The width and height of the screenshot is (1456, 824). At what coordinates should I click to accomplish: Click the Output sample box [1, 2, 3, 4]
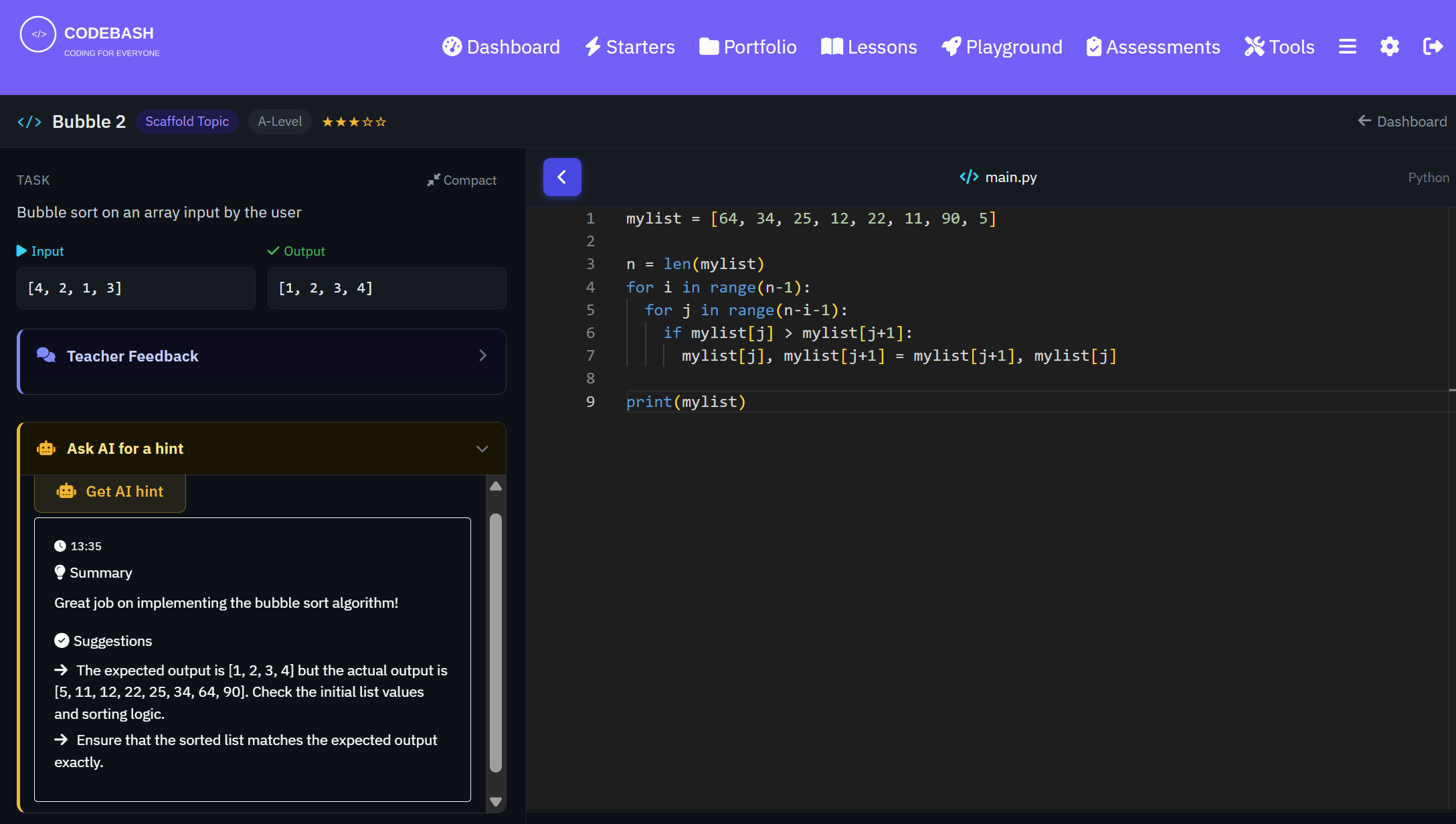pyautogui.click(x=387, y=288)
